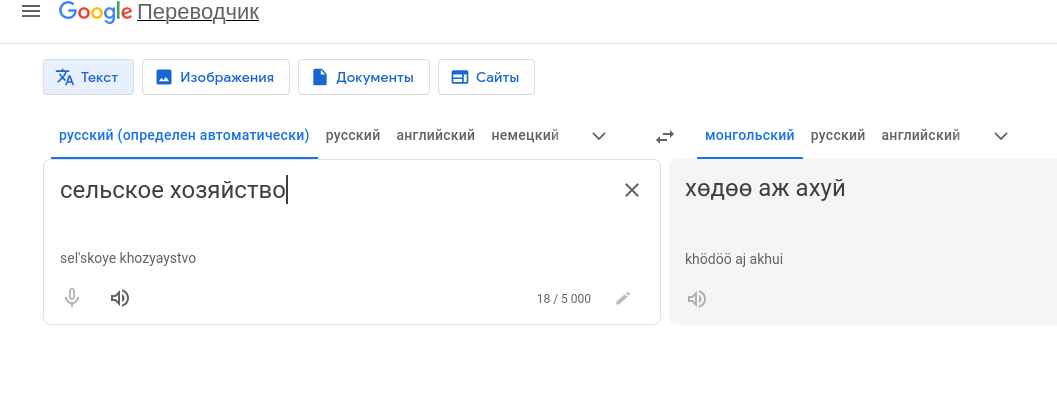The height and width of the screenshot is (414, 1057).
Task: Select монгольский as target language
Action: coord(750,135)
